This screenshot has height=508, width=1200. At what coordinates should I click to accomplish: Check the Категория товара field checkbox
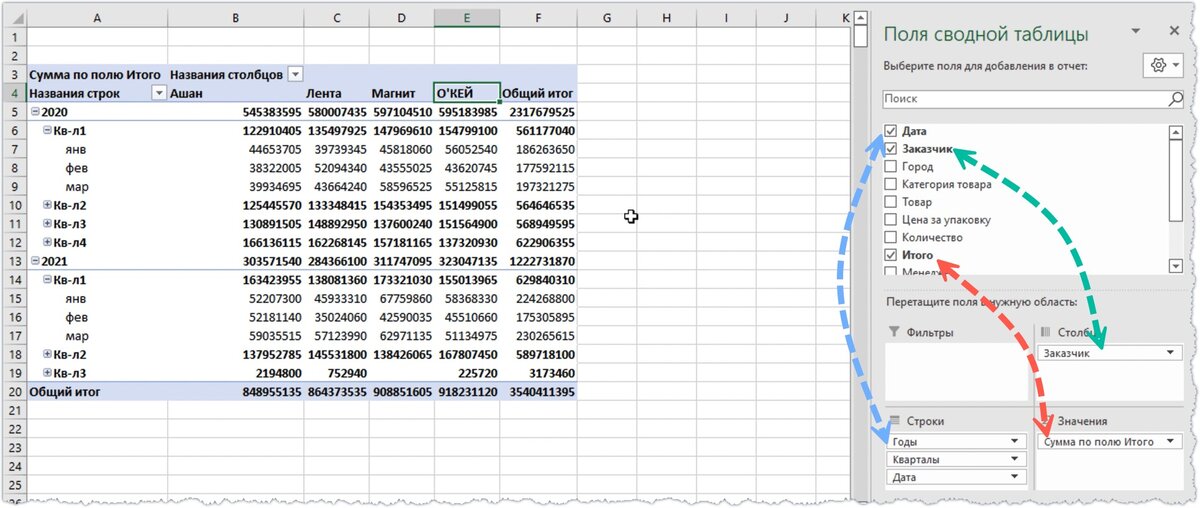[x=891, y=184]
